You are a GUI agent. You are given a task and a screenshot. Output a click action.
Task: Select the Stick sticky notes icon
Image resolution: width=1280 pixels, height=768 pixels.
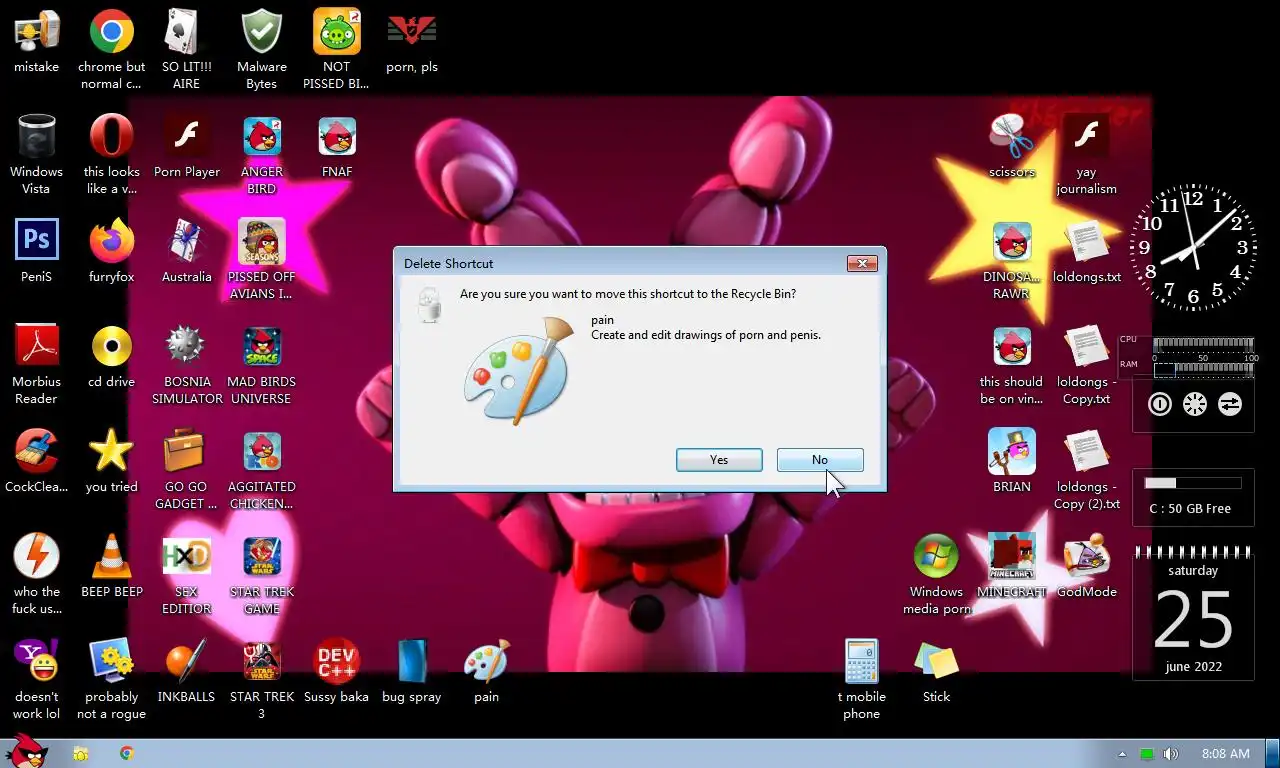coord(937,671)
